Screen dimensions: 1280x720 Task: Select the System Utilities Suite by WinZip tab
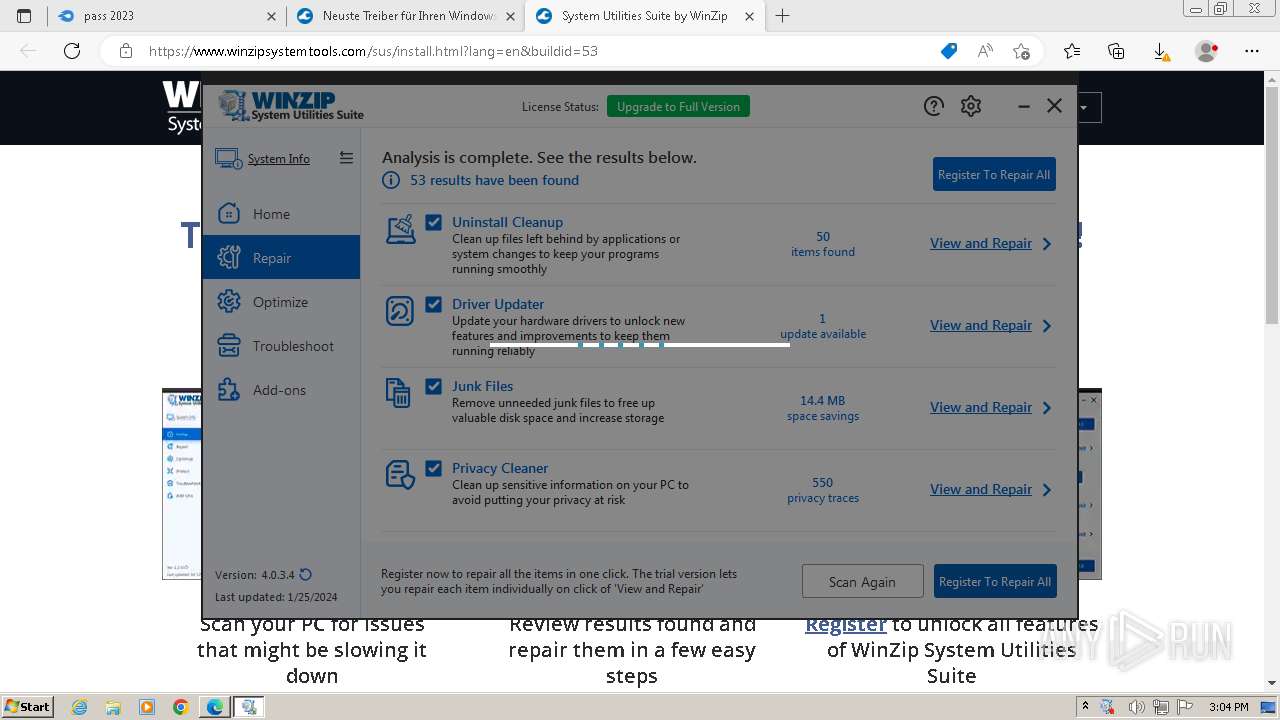tap(645, 16)
